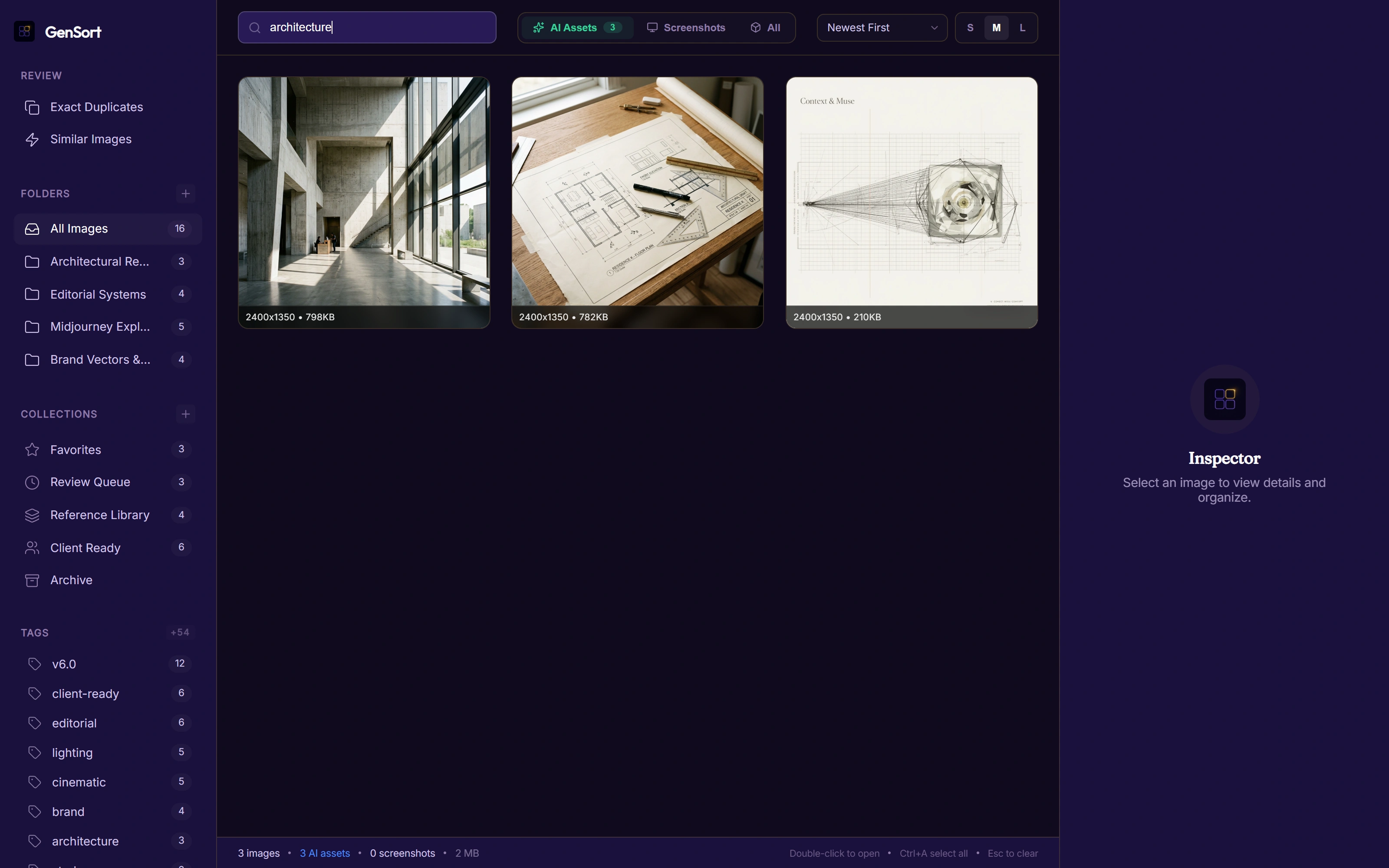1389x868 pixels.
Task: Switch to Screenshots filter tab
Action: point(686,27)
